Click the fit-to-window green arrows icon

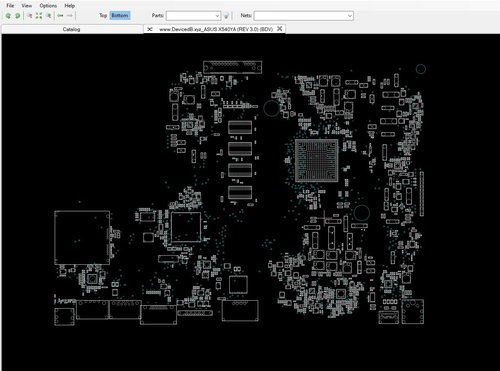tap(39, 16)
